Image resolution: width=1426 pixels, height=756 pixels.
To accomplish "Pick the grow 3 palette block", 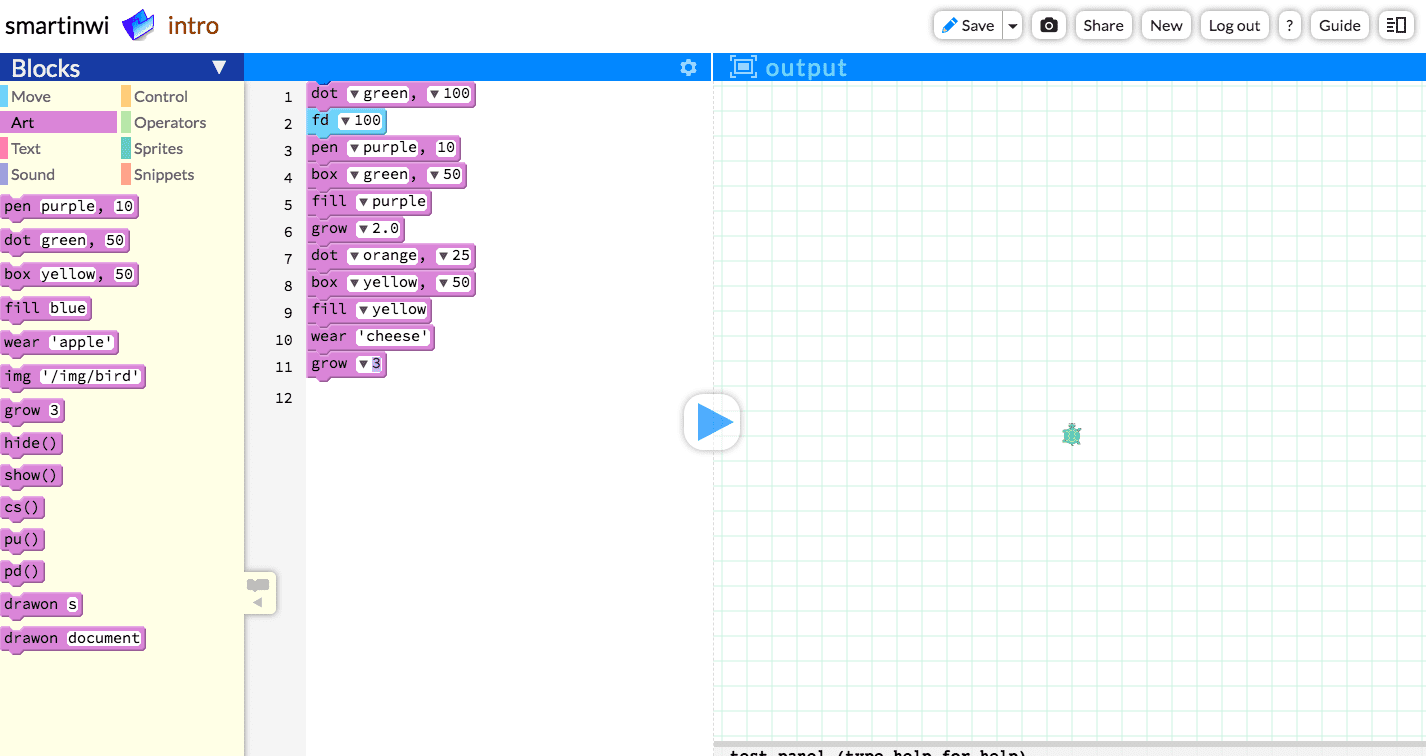I will click(33, 411).
